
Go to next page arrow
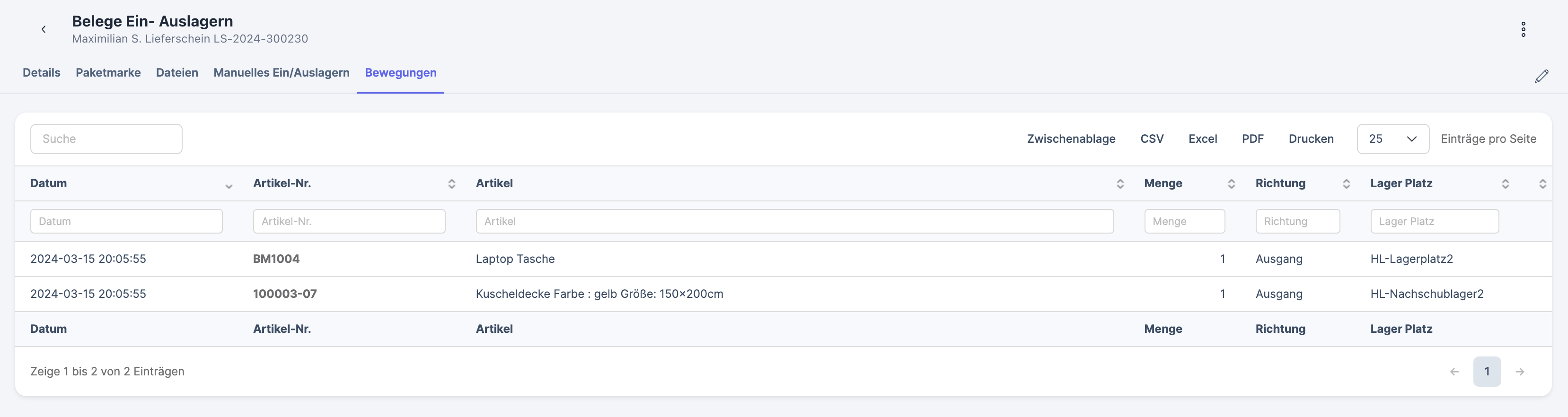(1519, 372)
